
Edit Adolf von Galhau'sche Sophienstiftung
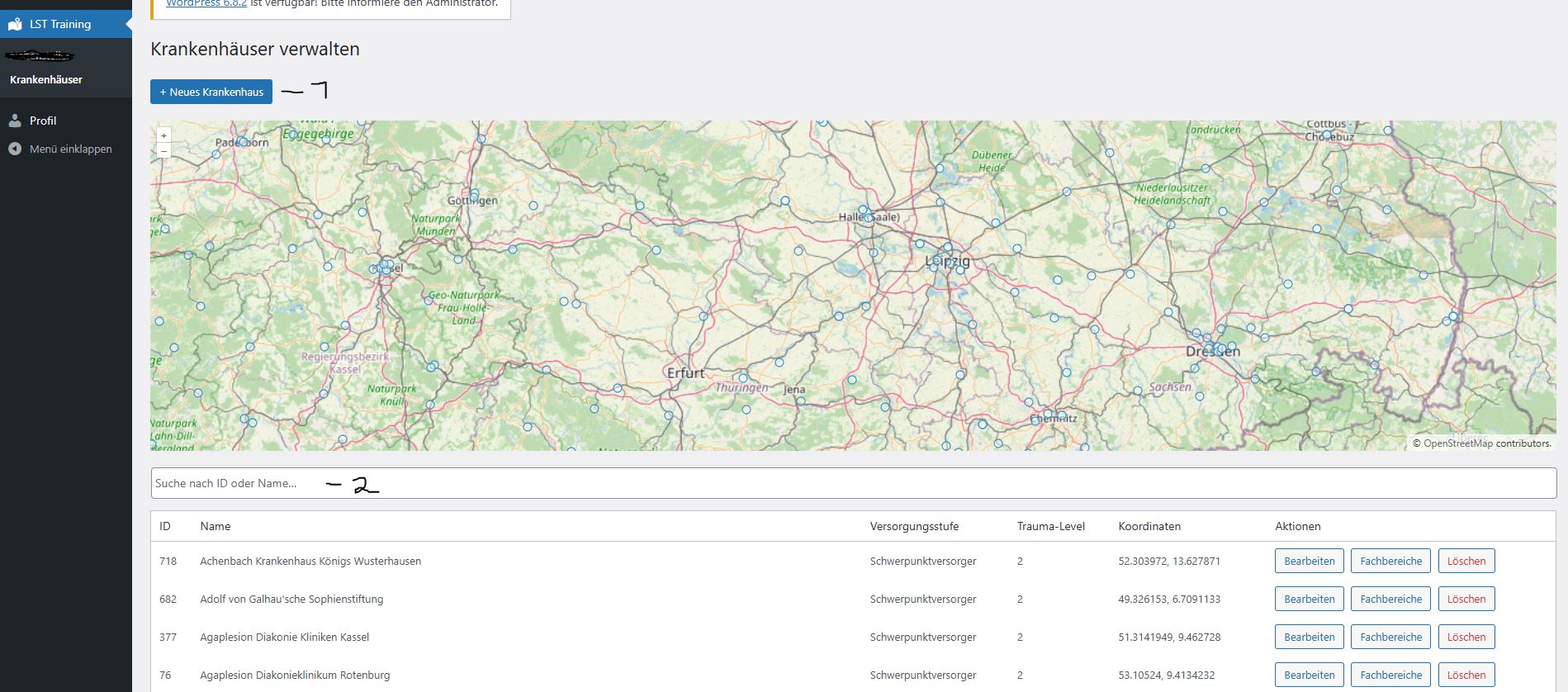coord(1310,599)
